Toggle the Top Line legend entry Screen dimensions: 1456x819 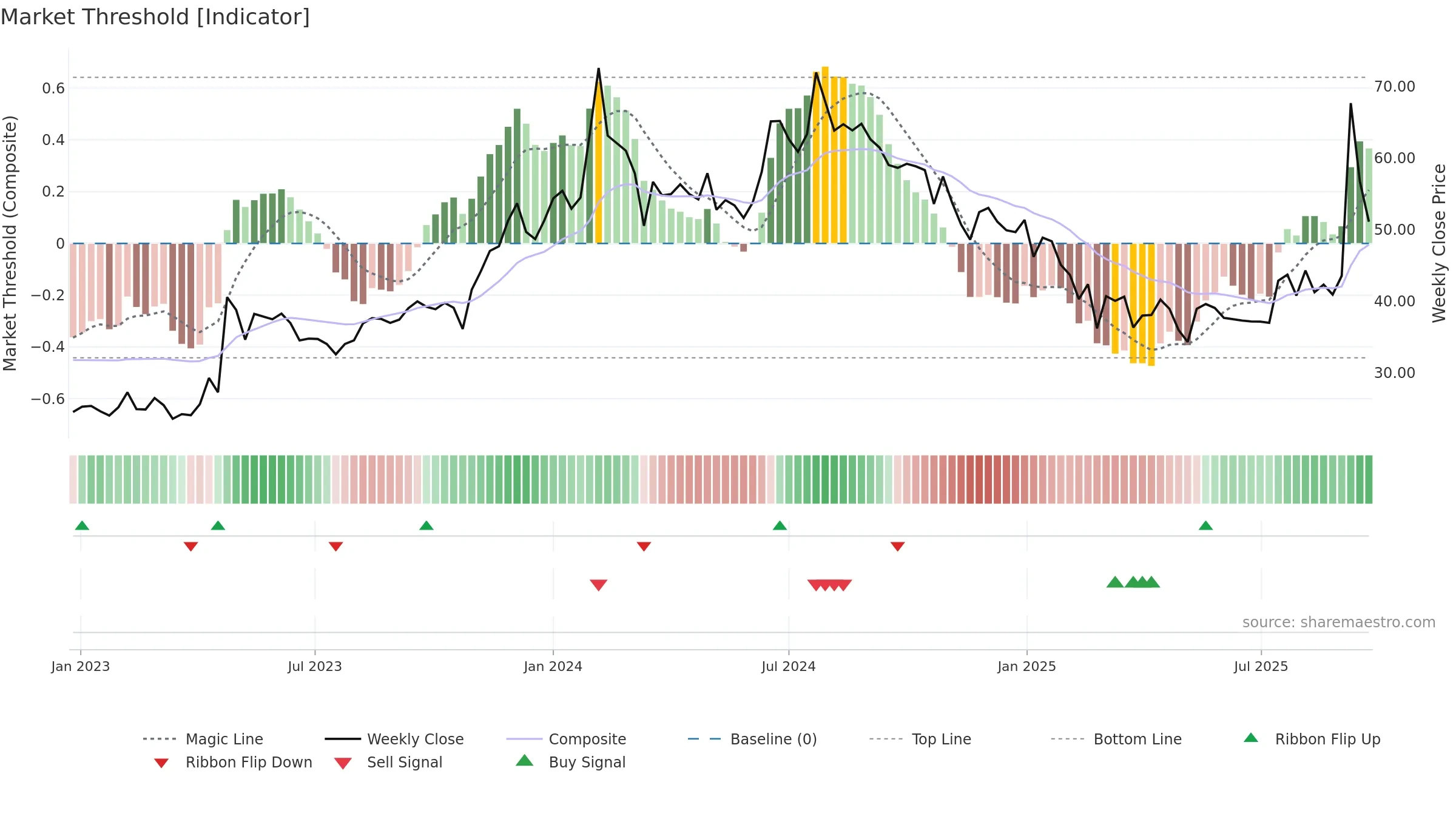pos(920,739)
